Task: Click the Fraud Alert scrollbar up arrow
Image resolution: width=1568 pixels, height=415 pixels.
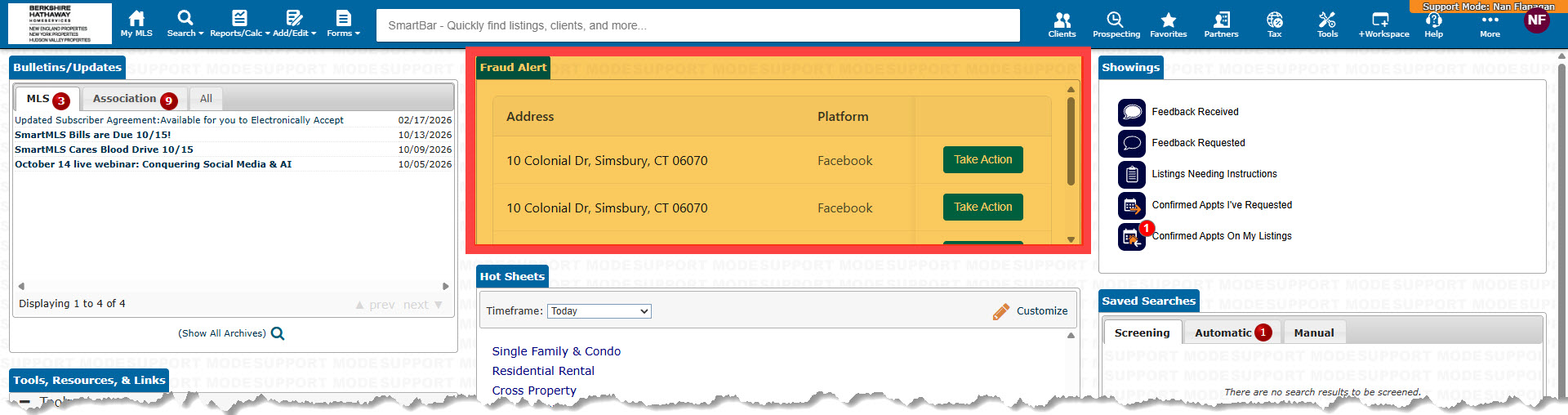Action: tap(1071, 90)
